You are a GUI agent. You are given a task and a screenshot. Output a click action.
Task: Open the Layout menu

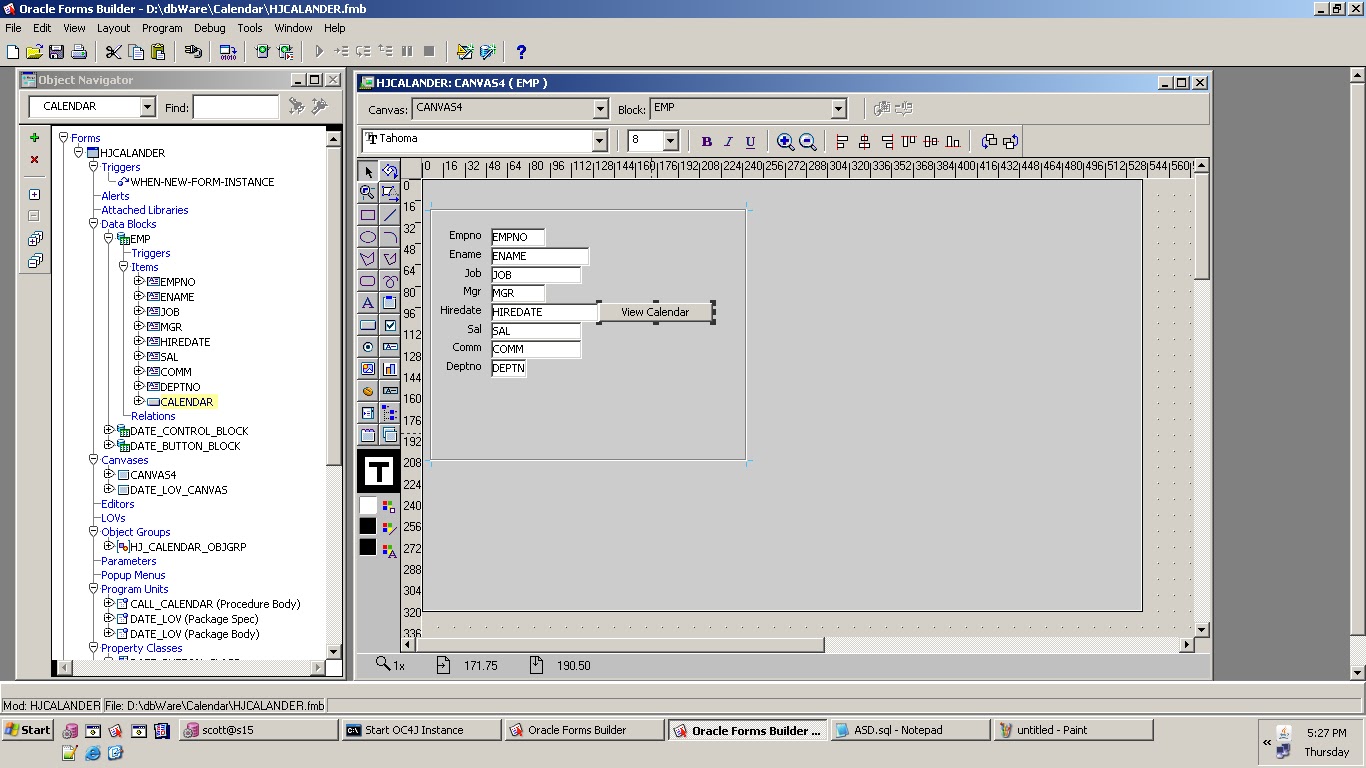[113, 28]
